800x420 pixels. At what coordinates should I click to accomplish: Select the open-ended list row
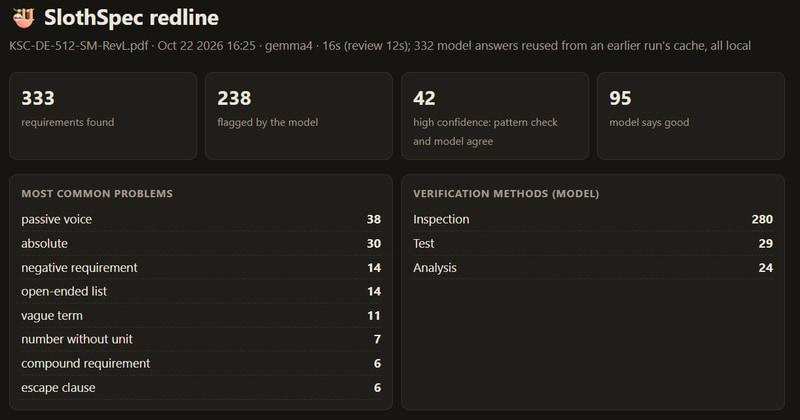(201, 291)
